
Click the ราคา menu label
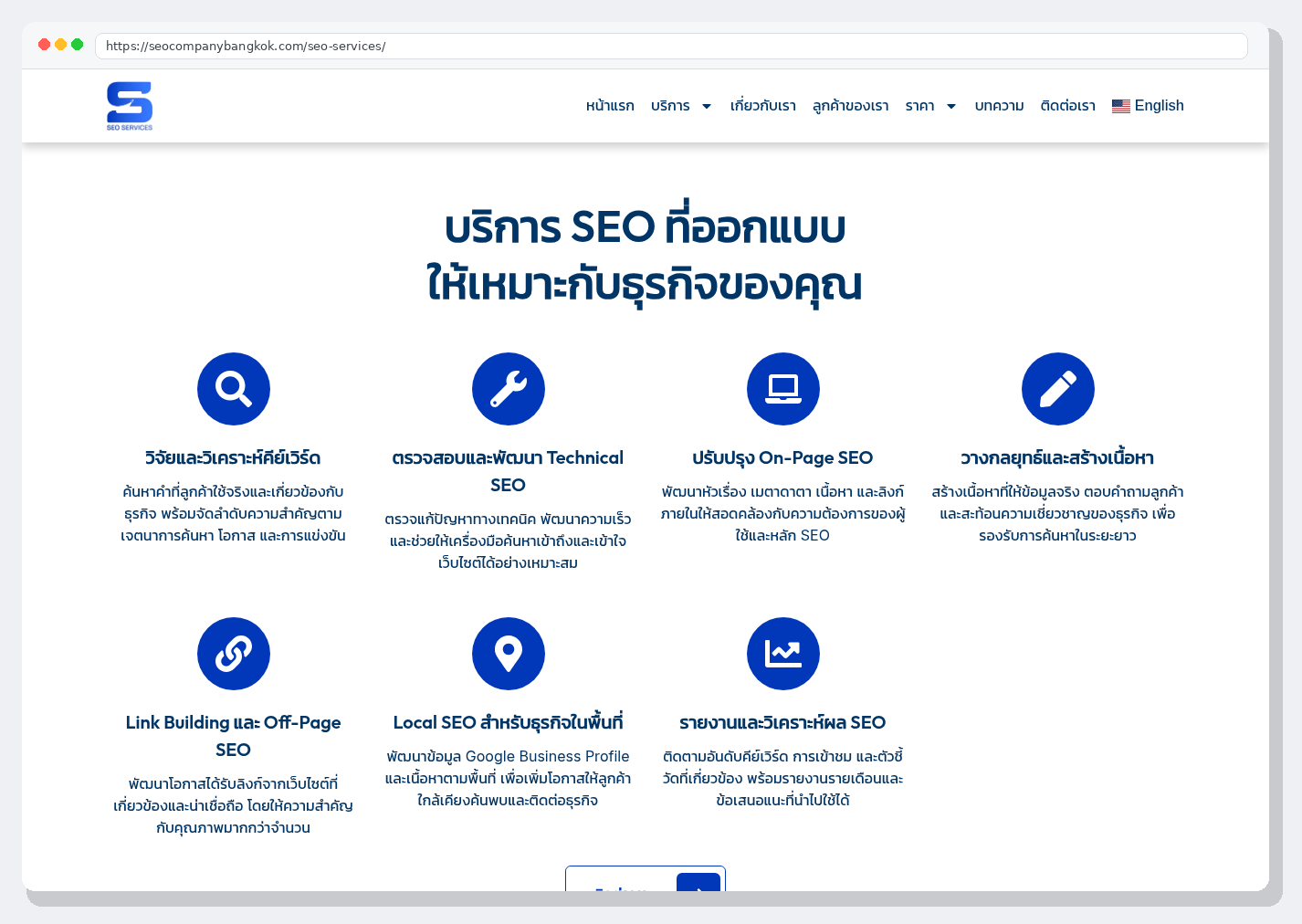[x=920, y=106]
